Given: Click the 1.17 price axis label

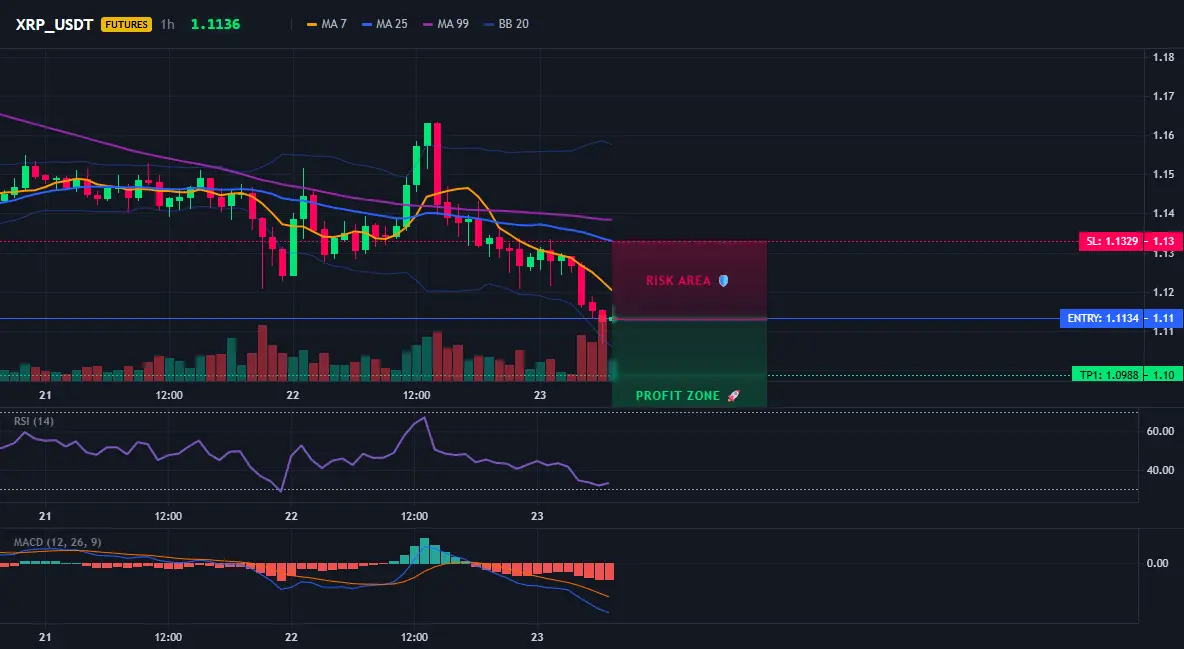Looking at the screenshot, I should click(x=1164, y=96).
